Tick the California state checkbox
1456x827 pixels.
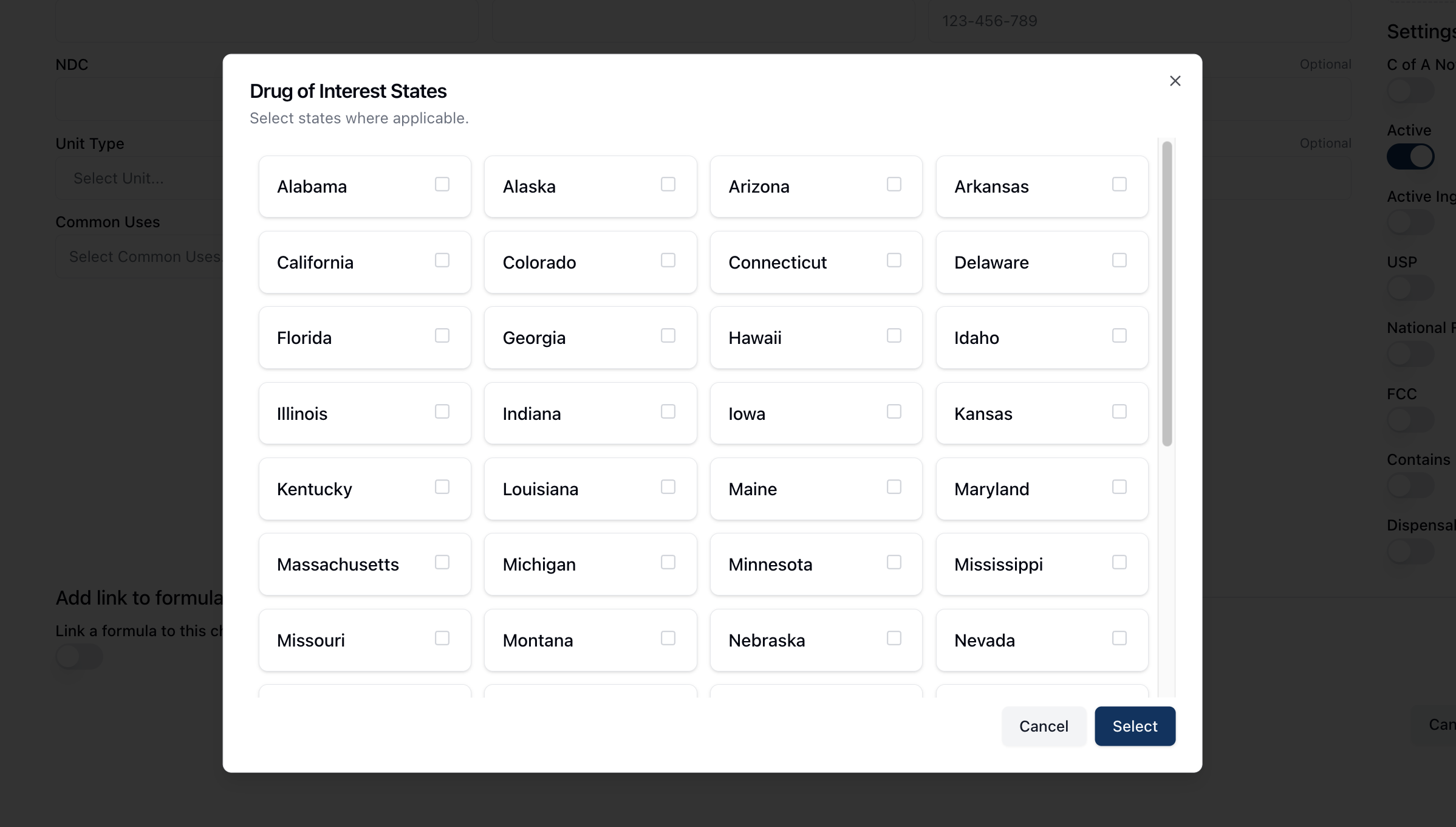point(442,260)
